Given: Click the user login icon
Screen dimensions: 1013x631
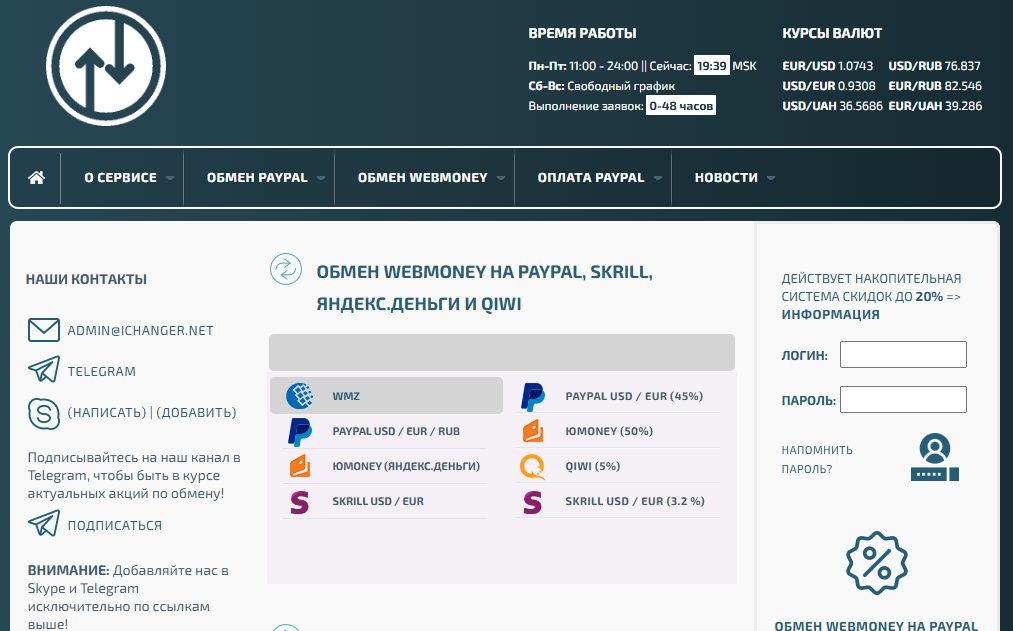Looking at the screenshot, I should (x=934, y=458).
